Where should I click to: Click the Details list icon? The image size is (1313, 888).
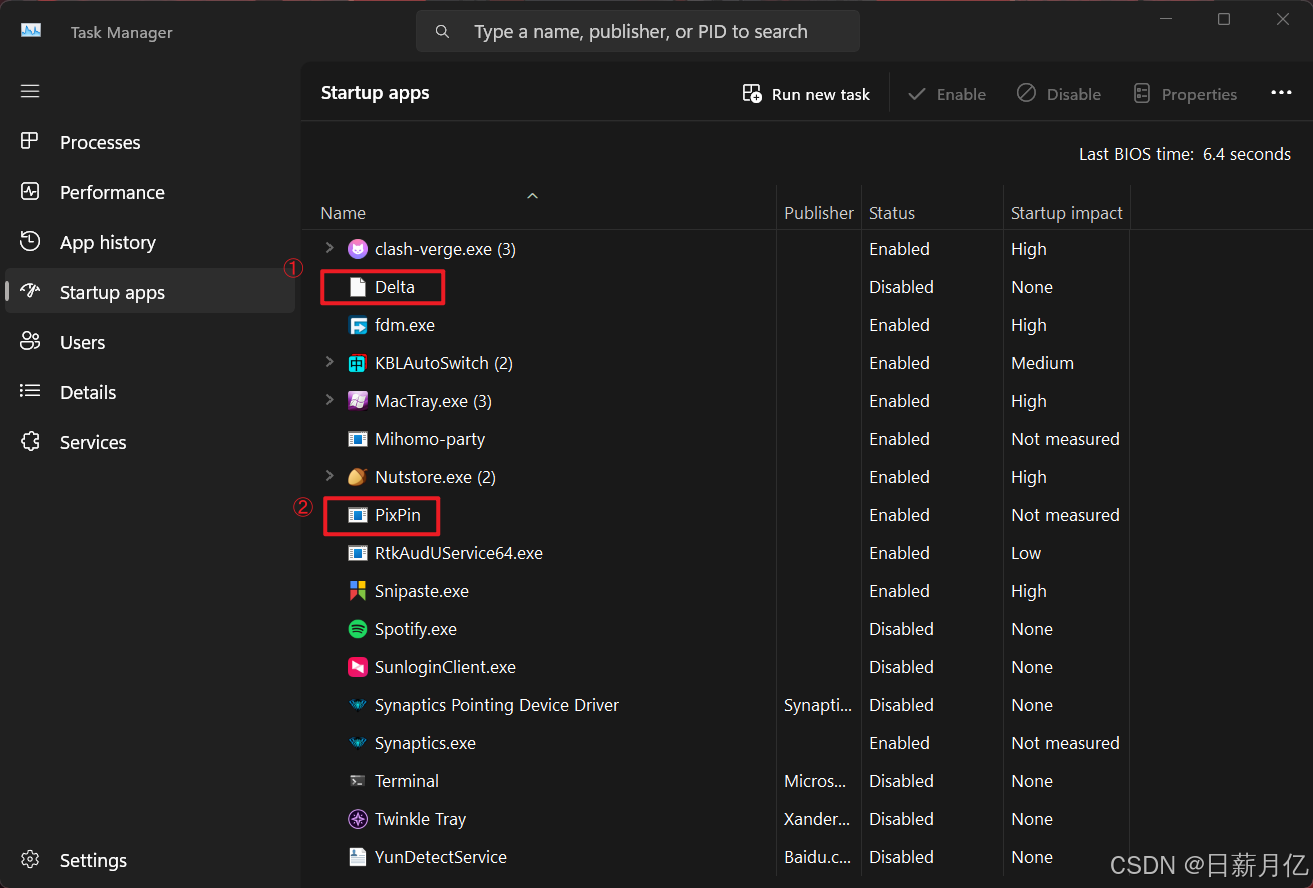point(30,392)
